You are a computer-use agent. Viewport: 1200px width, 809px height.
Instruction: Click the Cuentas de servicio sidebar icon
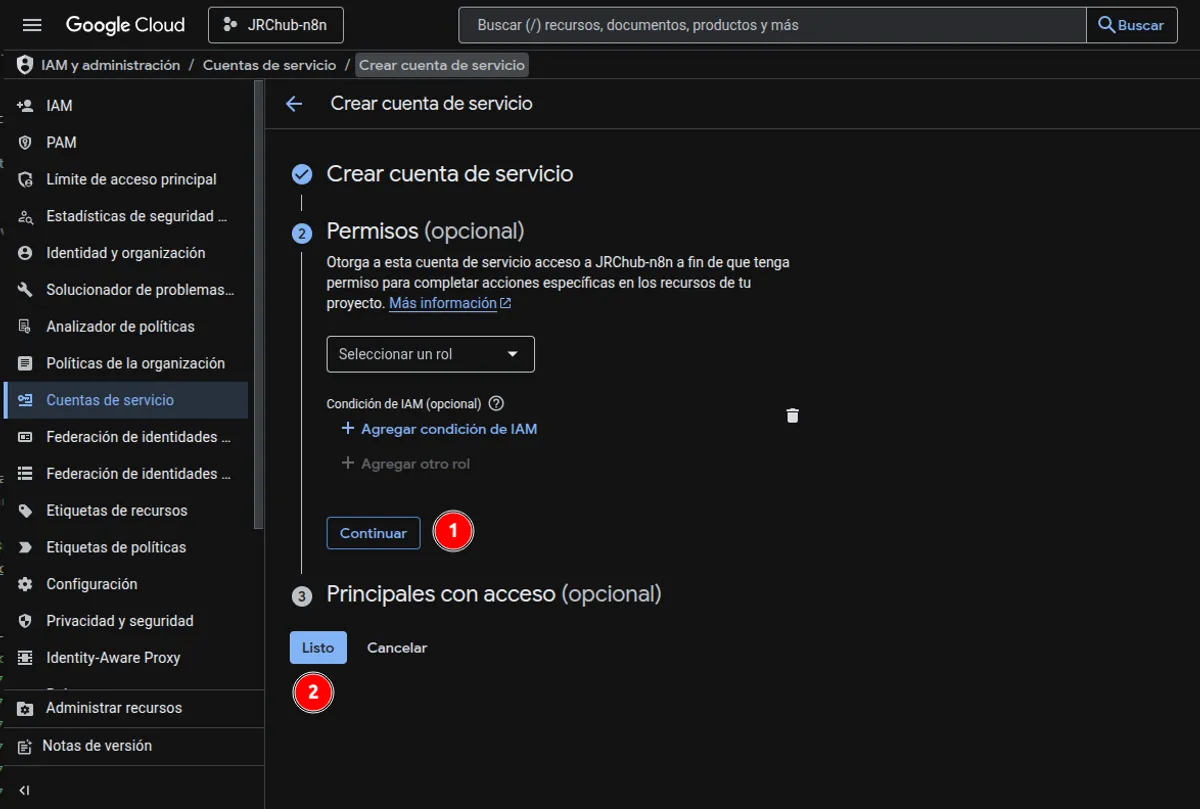point(26,400)
